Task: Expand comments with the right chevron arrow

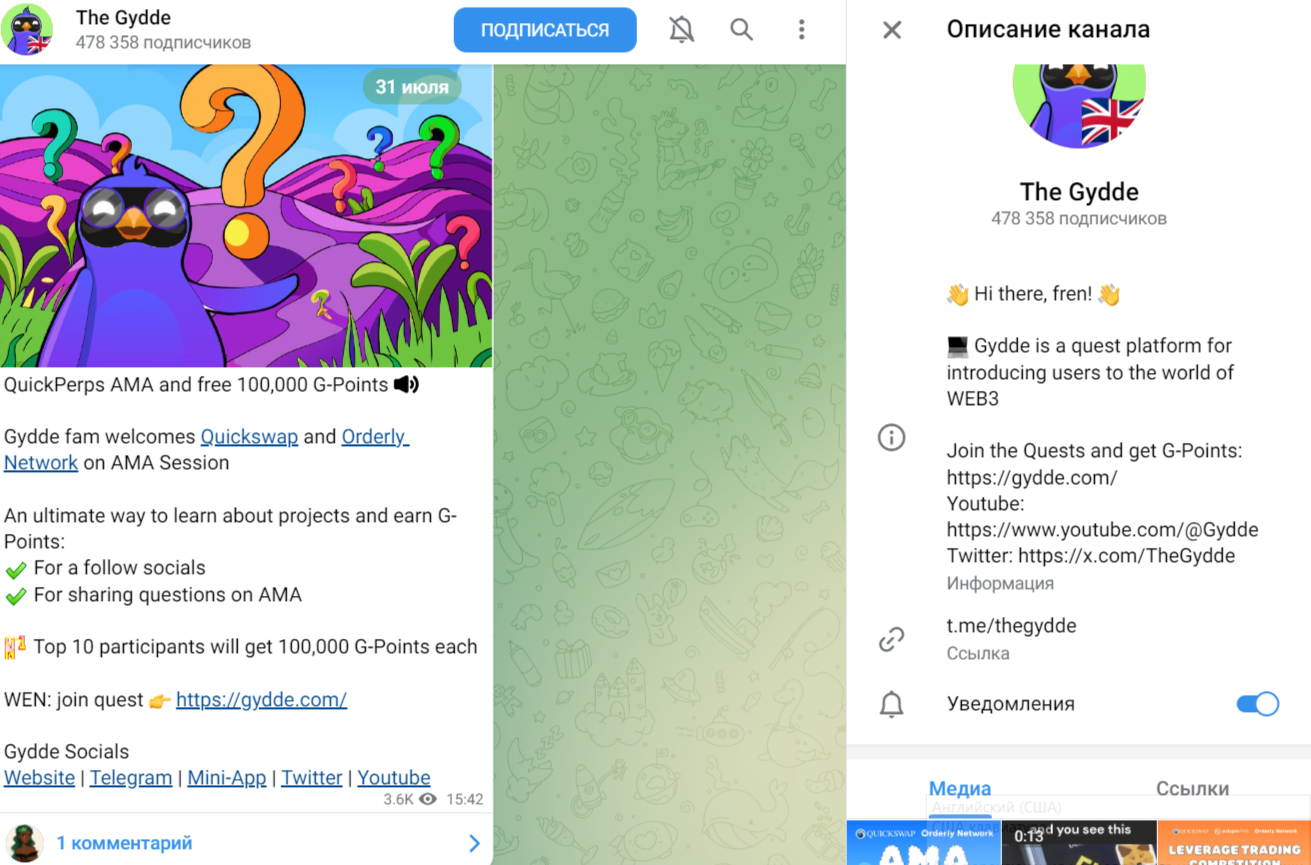Action: point(474,843)
